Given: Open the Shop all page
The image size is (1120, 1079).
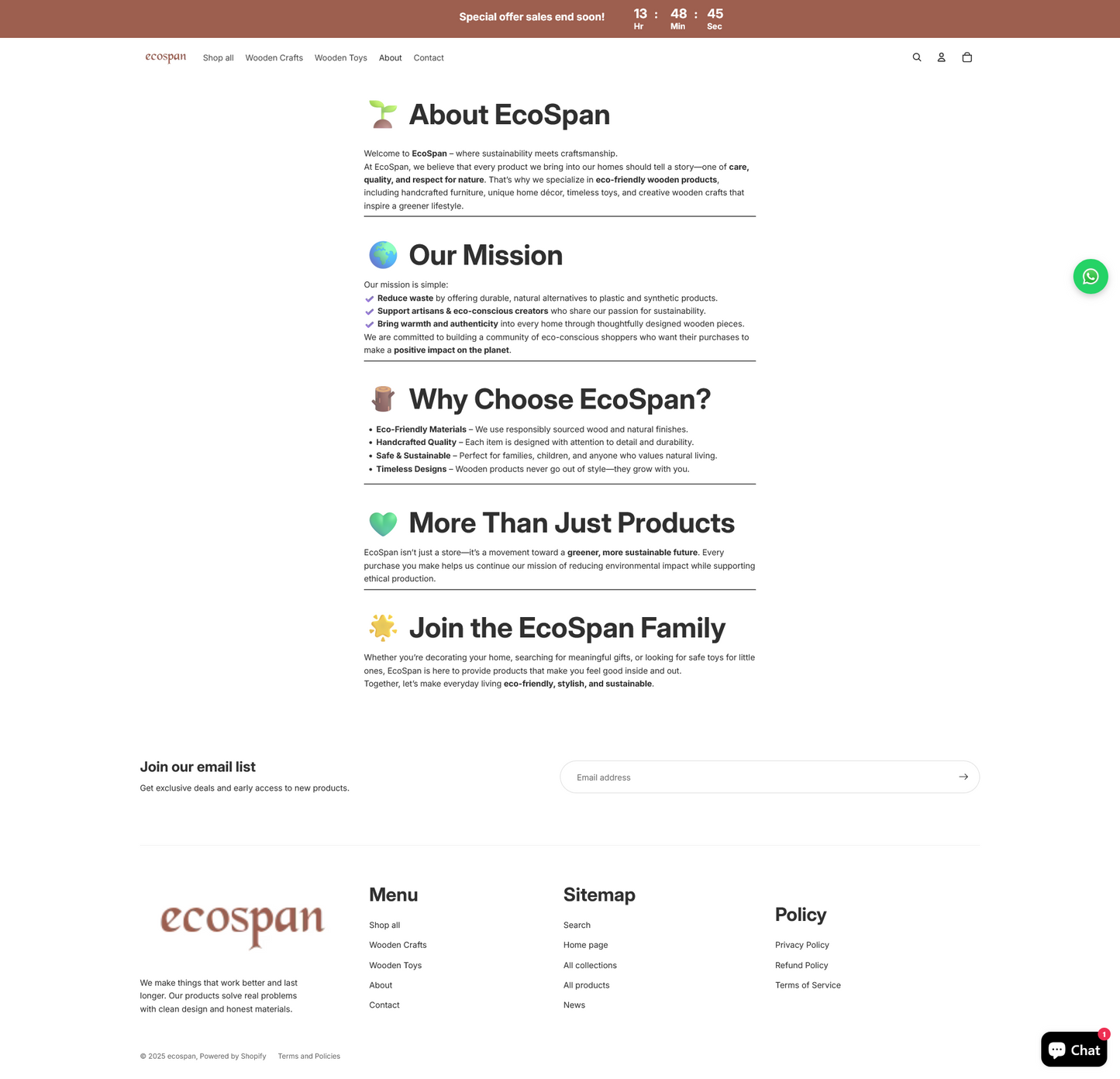Looking at the screenshot, I should tap(218, 57).
